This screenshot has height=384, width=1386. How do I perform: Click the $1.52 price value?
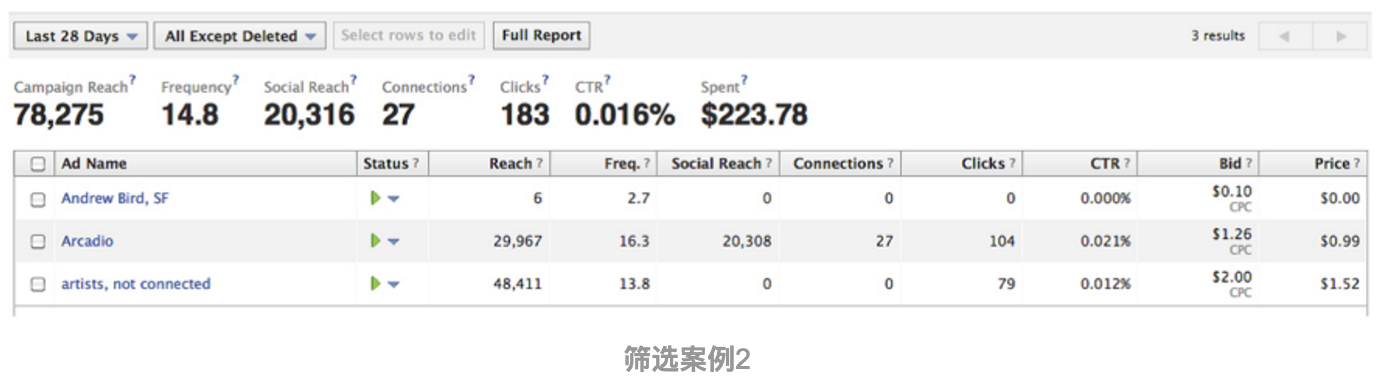[x=1340, y=284]
